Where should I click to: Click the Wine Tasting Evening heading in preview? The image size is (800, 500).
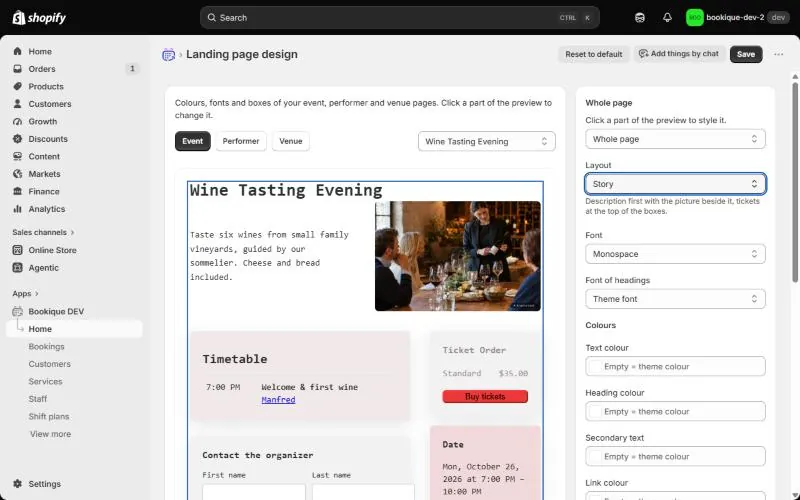(286, 190)
